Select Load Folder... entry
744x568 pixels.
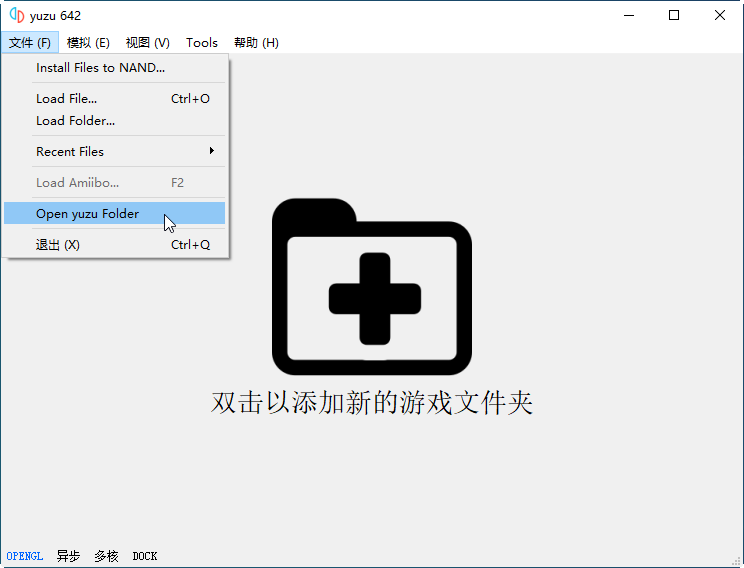[114, 121]
